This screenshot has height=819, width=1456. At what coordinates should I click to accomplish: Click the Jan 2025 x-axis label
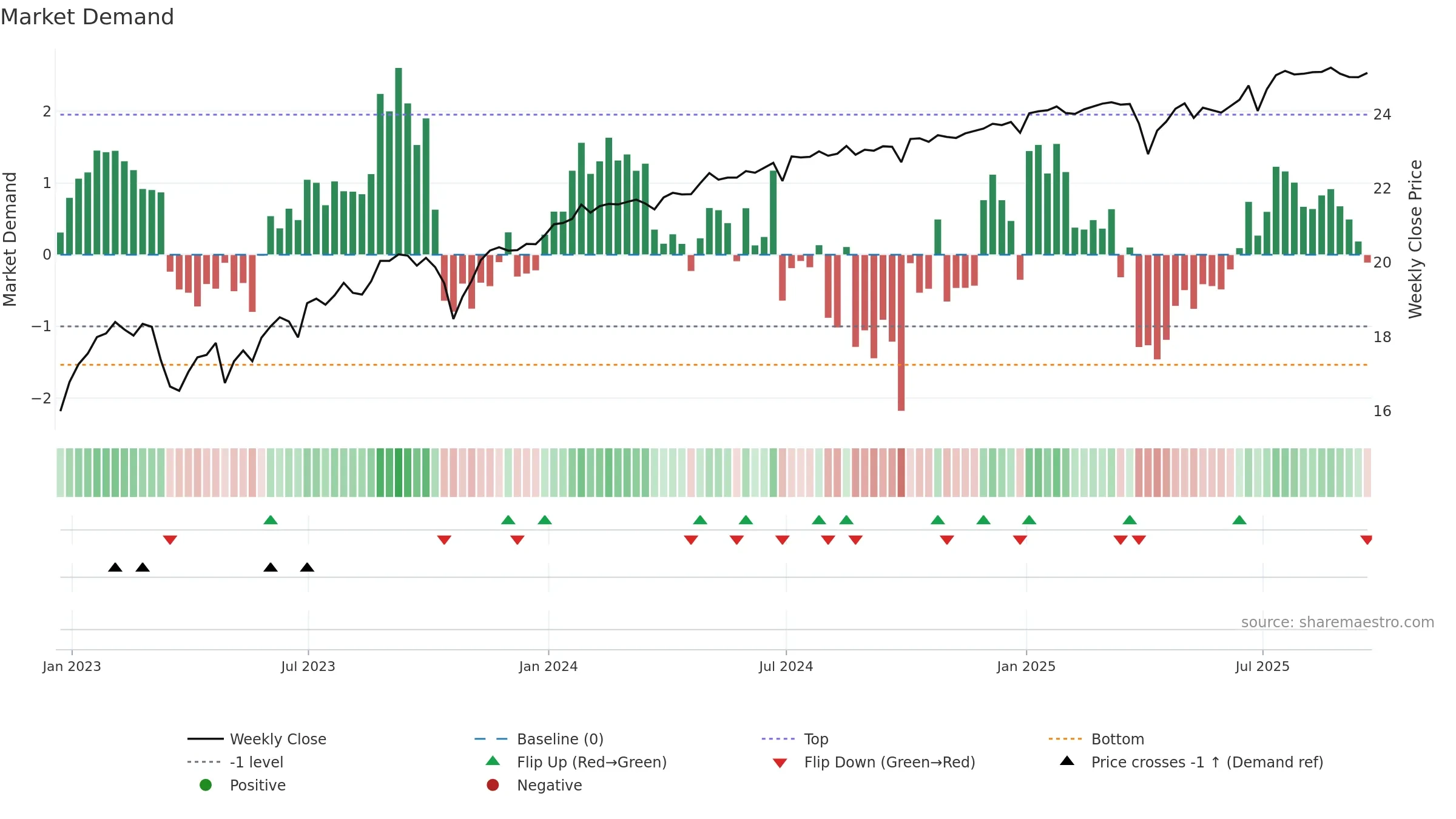click(1026, 666)
